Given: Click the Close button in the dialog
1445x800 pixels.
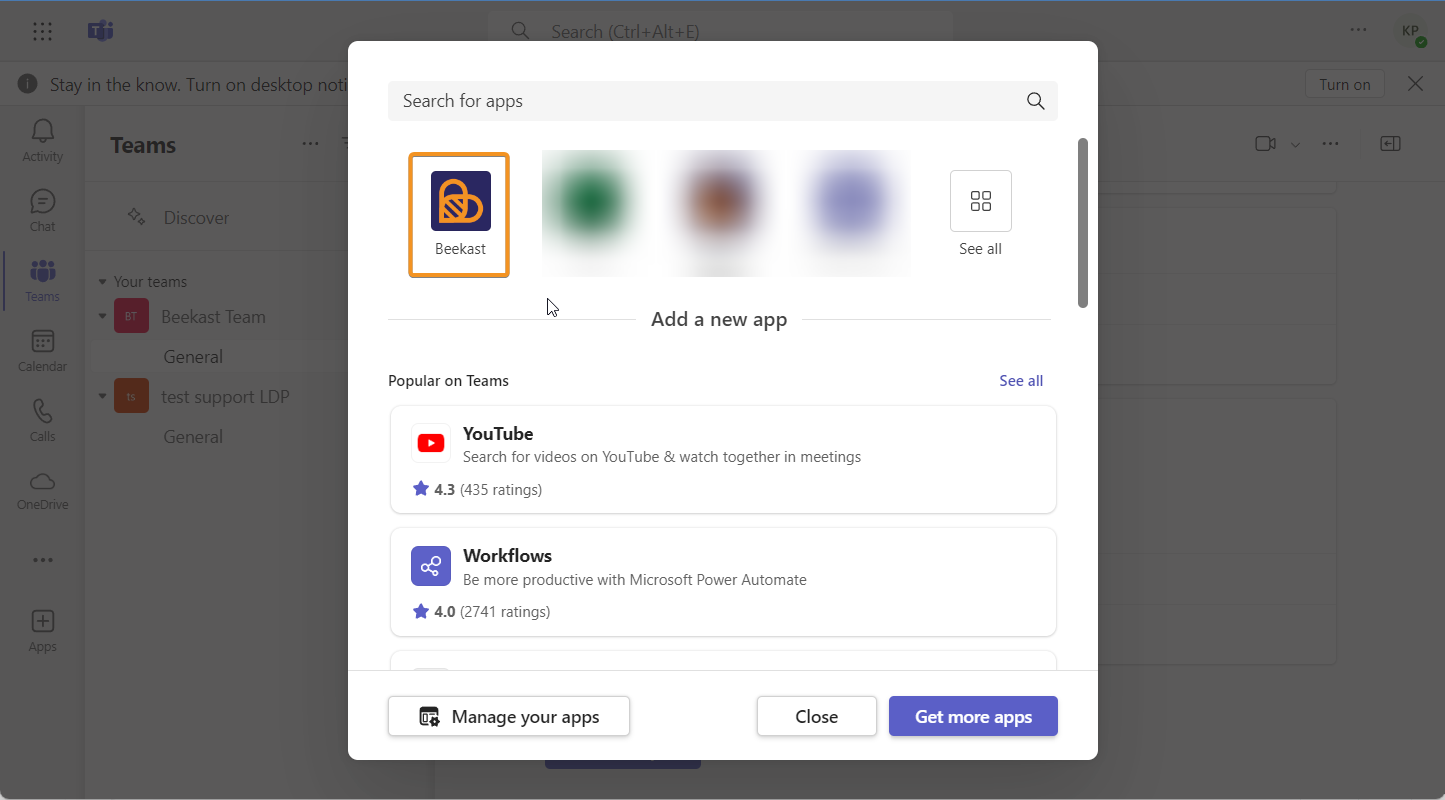Looking at the screenshot, I should pos(816,716).
